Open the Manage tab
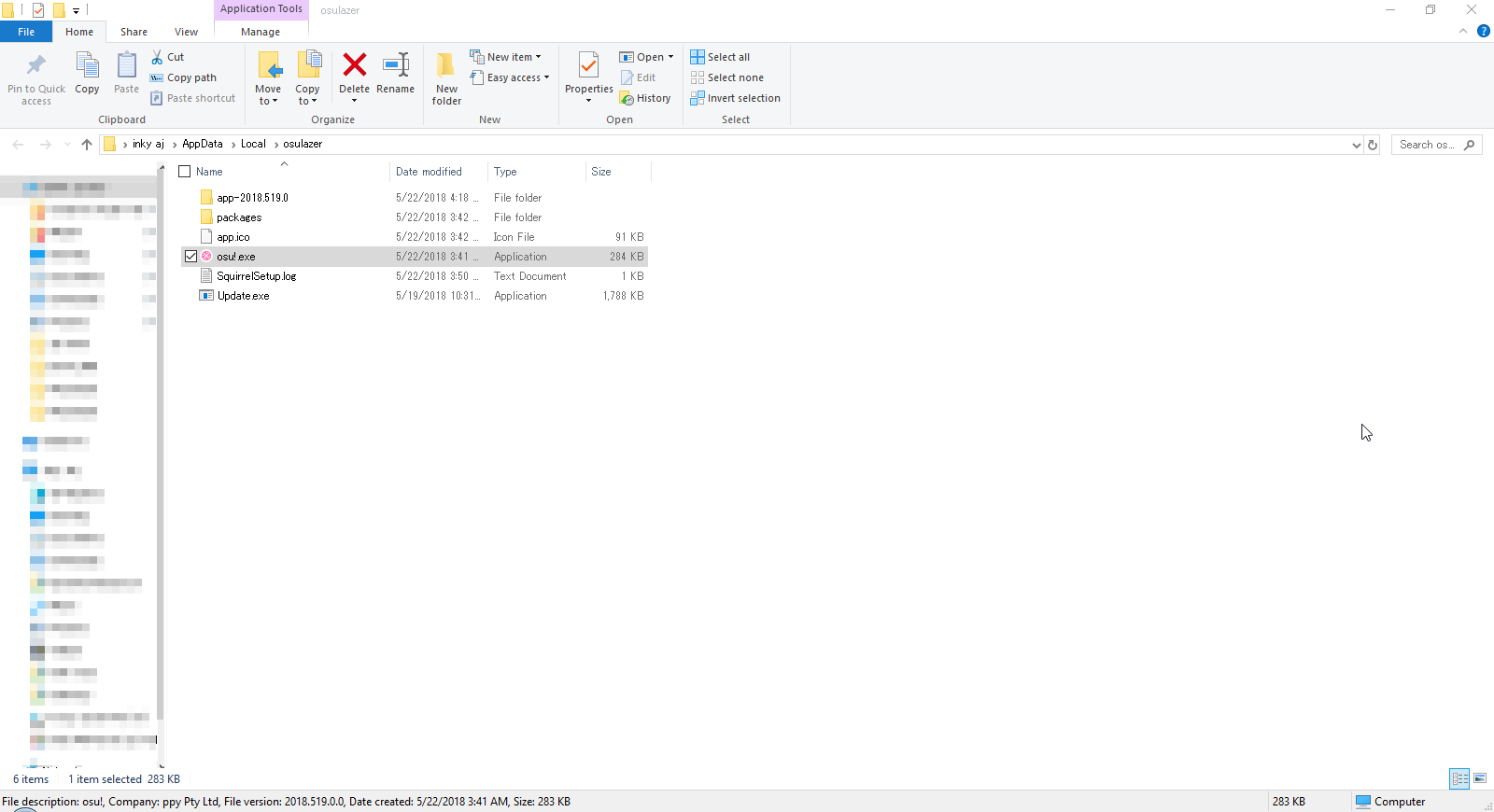Viewport: 1494px width, 812px height. point(261,32)
